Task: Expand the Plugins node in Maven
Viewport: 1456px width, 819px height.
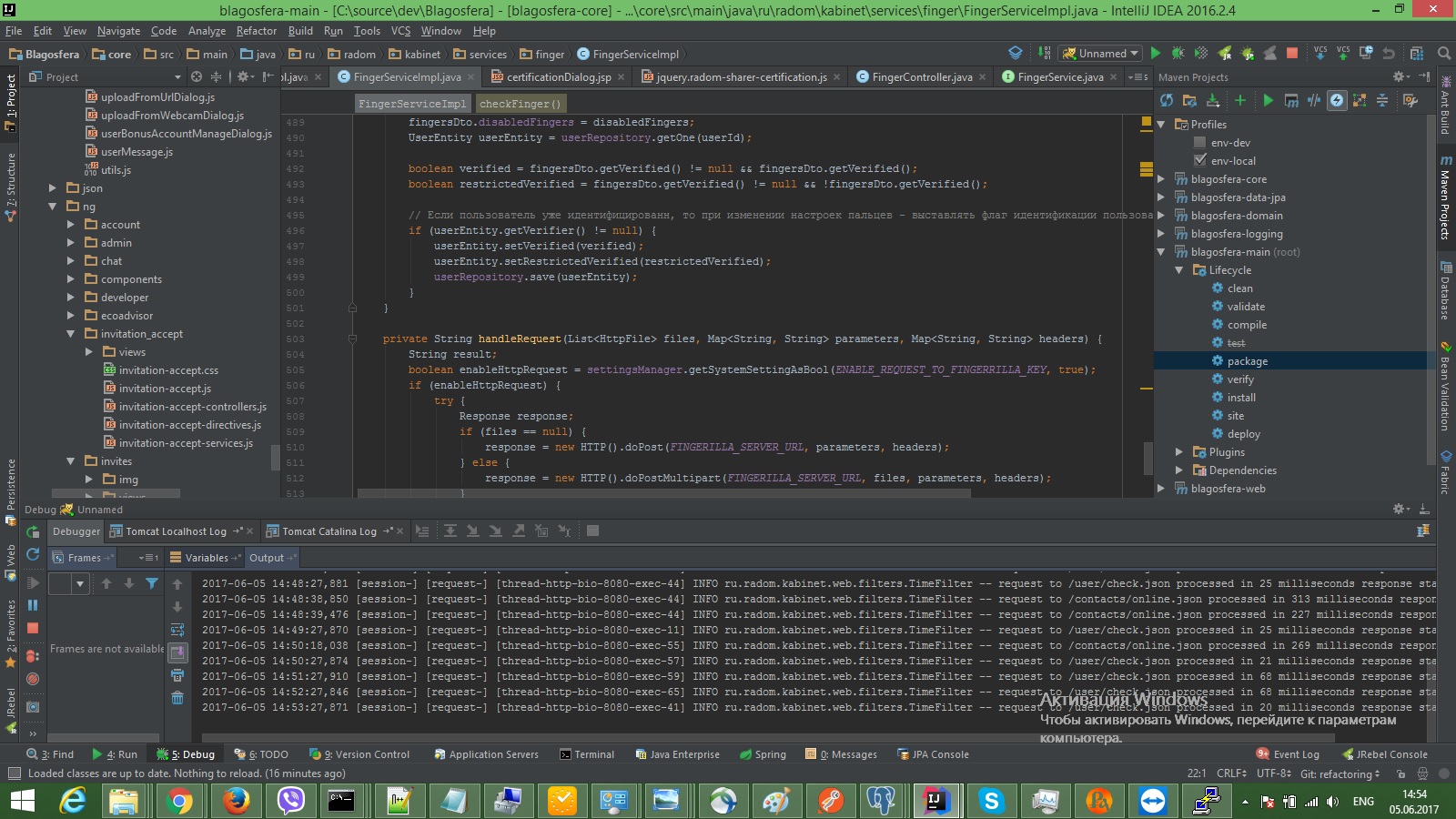Action: pos(1178,452)
